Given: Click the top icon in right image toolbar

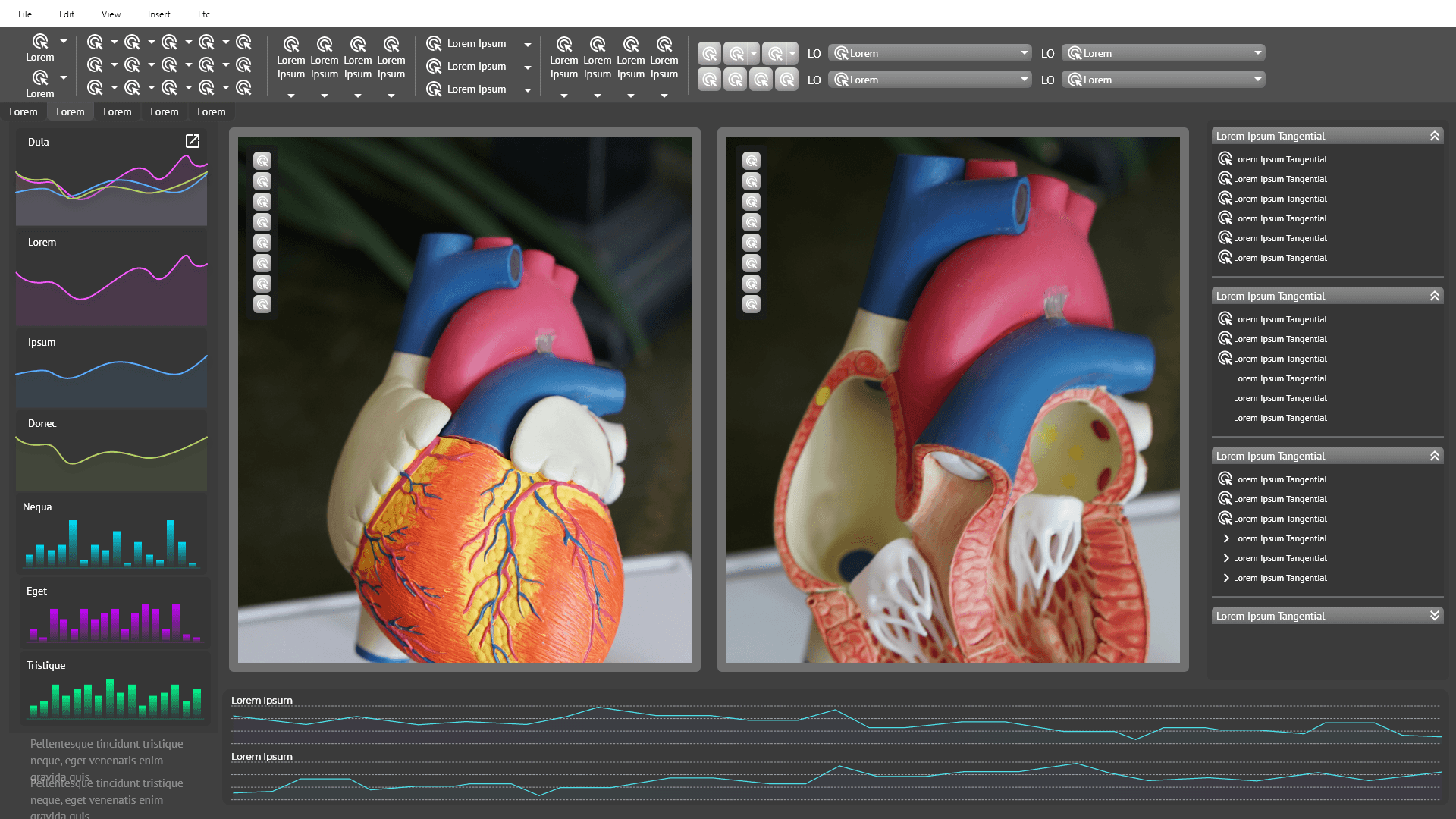Looking at the screenshot, I should [752, 161].
